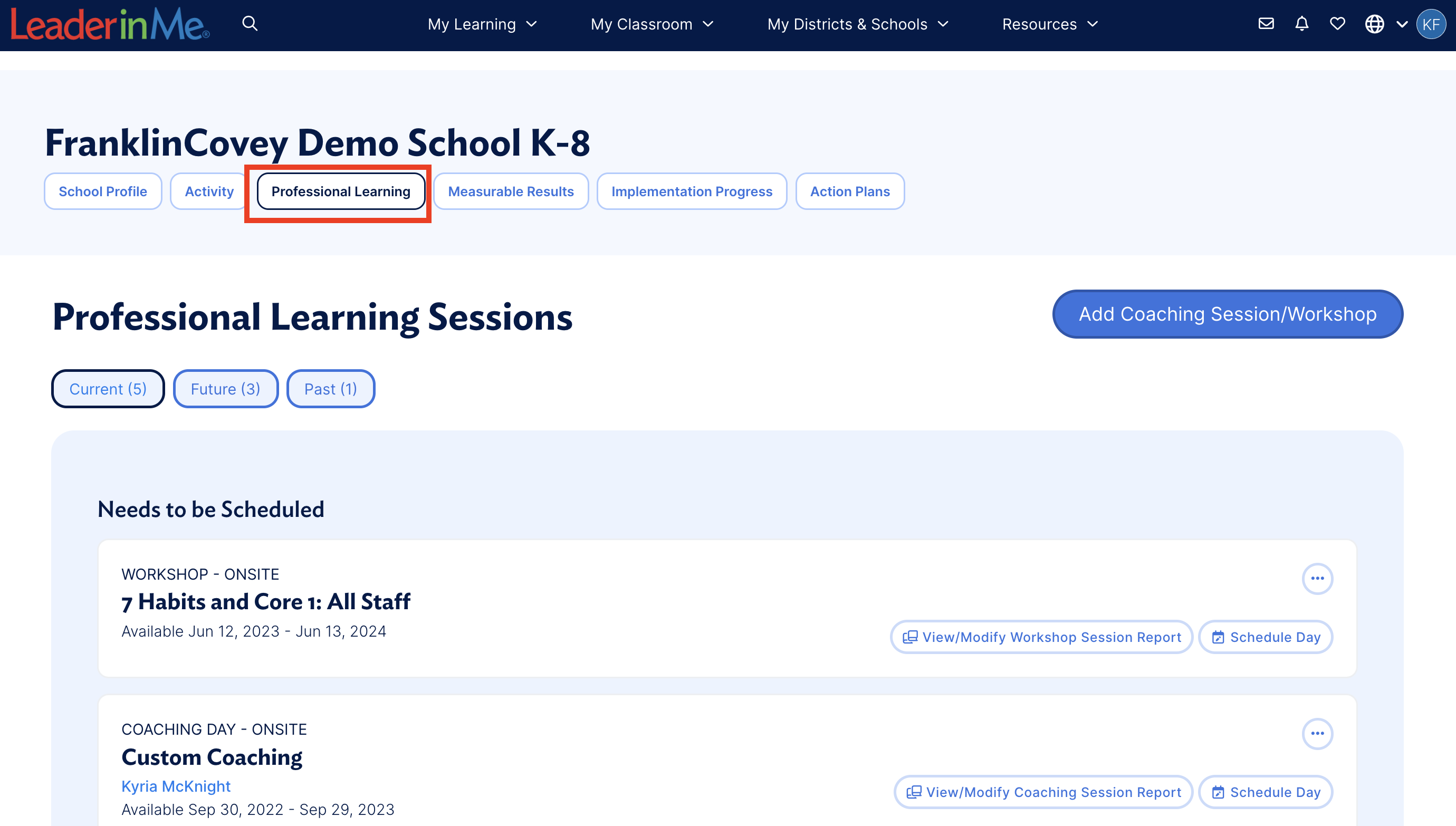Open the mail envelope icon
The image size is (1456, 826).
coord(1266,24)
